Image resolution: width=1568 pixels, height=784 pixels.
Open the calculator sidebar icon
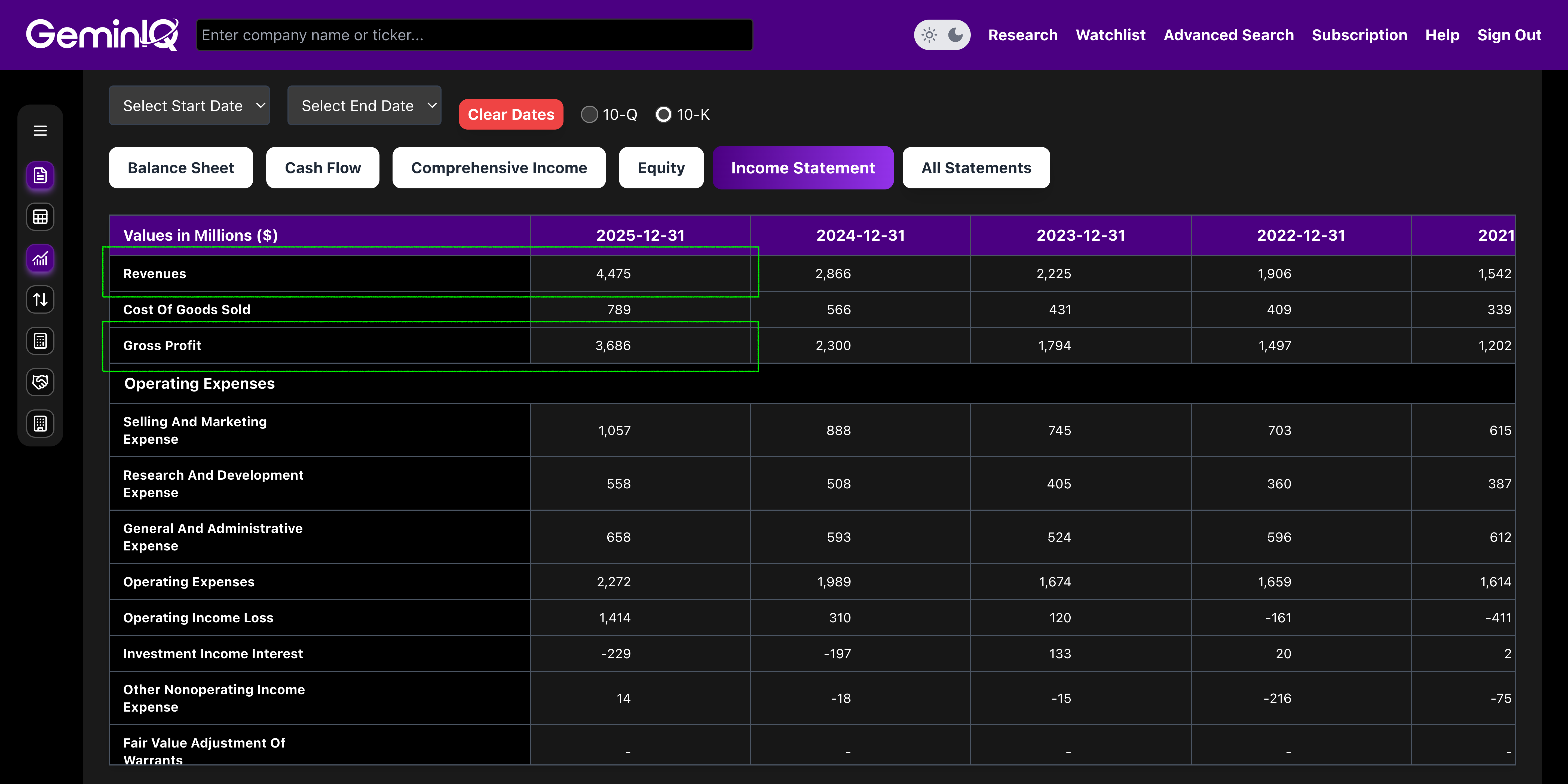pyautogui.click(x=40, y=341)
